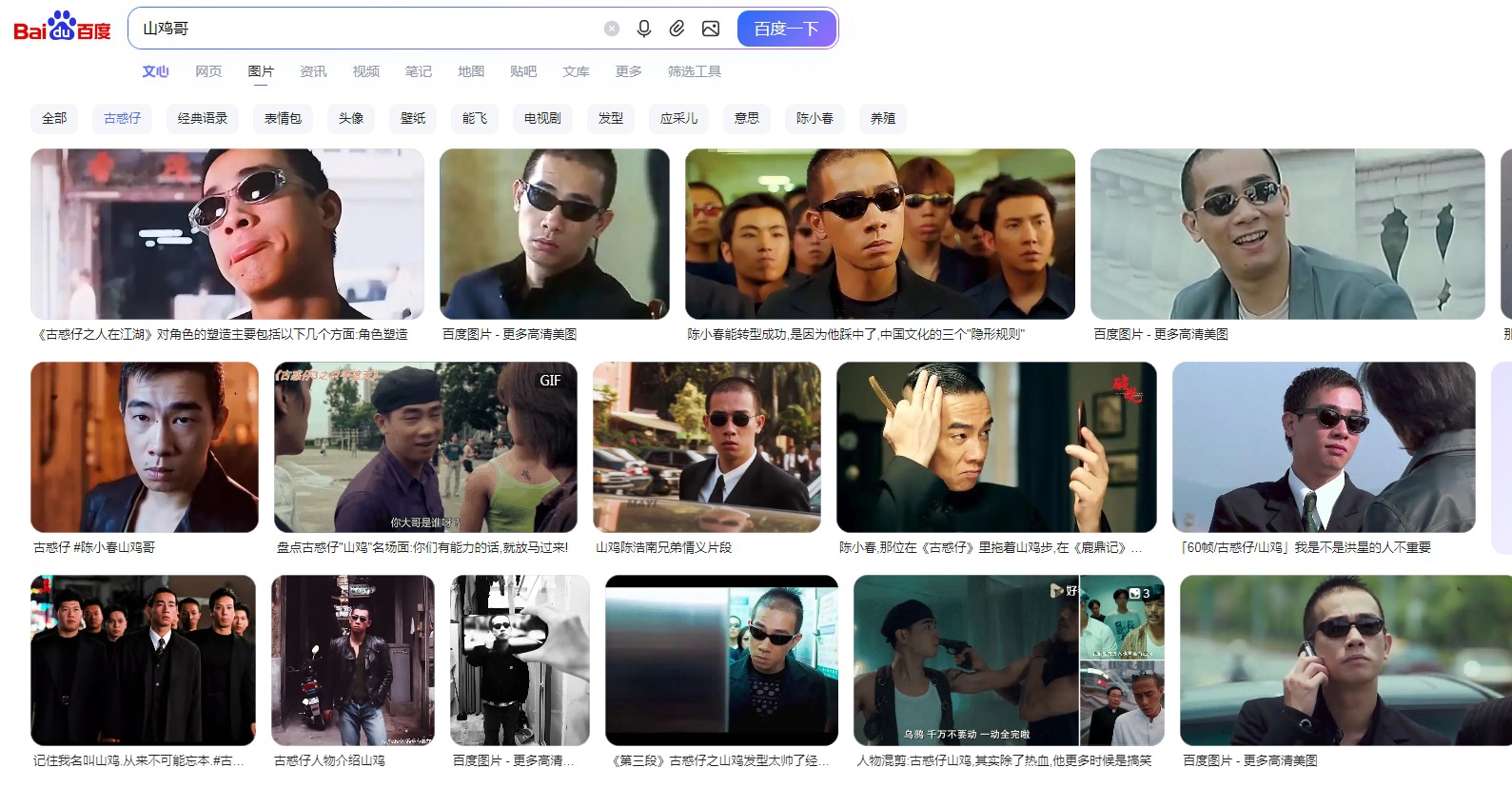Clear the search box text
Image resolution: width=1512 pixels, height=788 pixels.
pyautogui.click(x=612, y=29)
